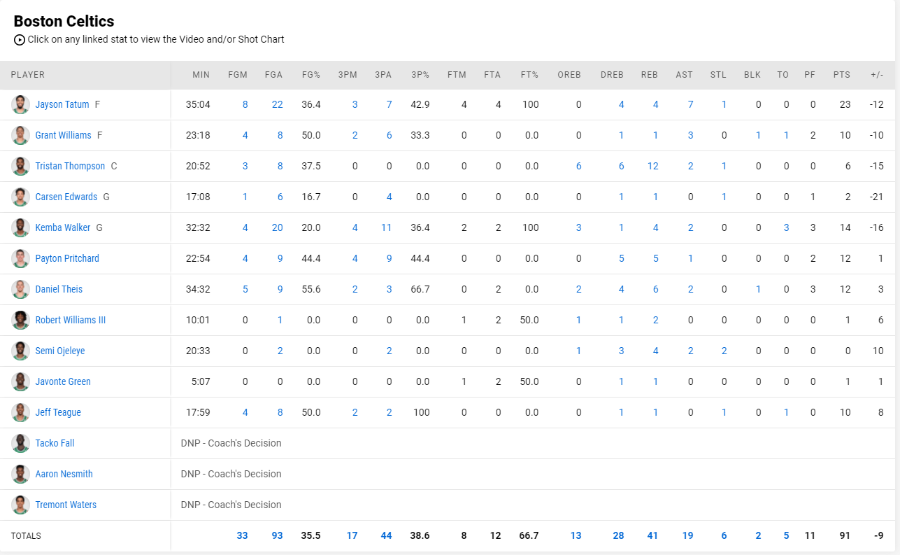
Task: Open Javonte Green's player link
Action: pos(63,382)
